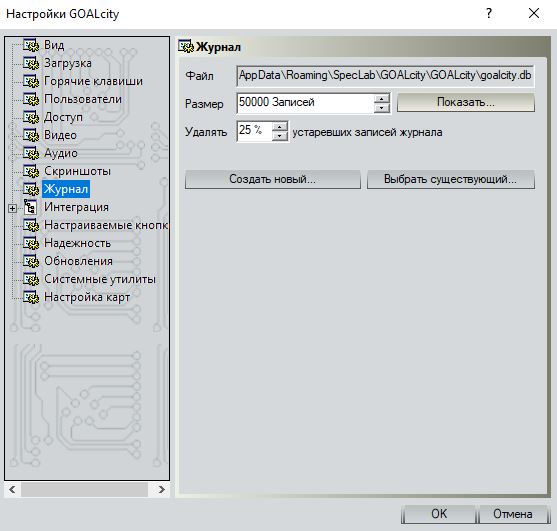Viewport: 557px width, 531px height.
Task: Increase the Удалять percentage value
Action: coord(280,127)
